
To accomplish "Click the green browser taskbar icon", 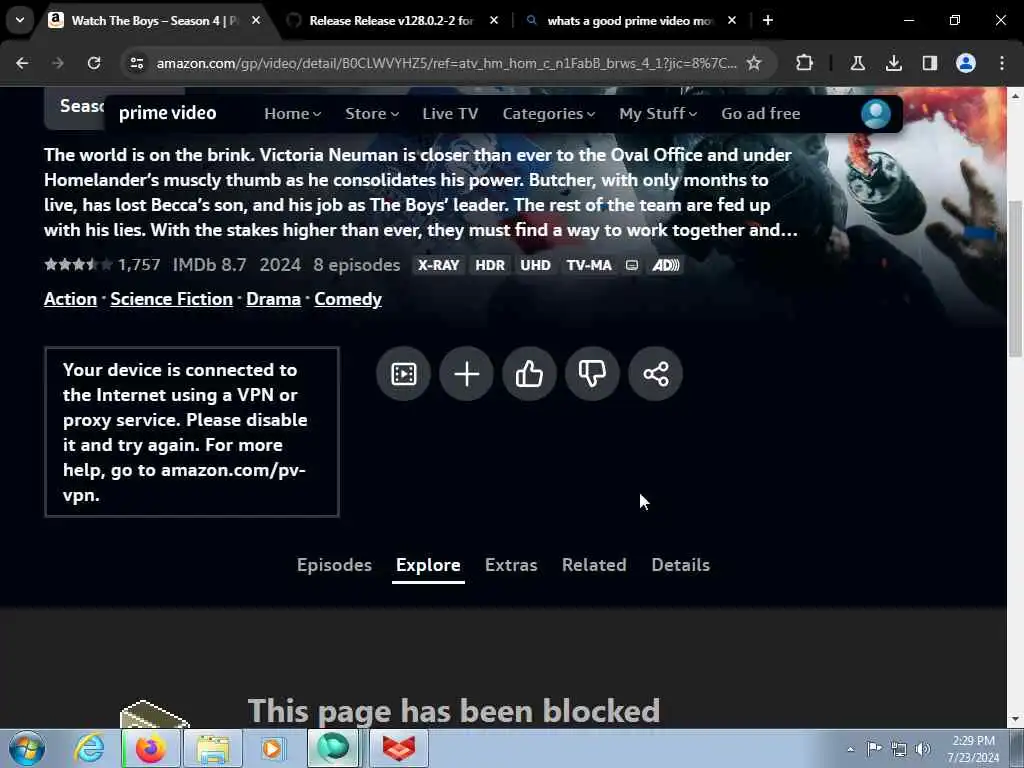I will 334,748.
